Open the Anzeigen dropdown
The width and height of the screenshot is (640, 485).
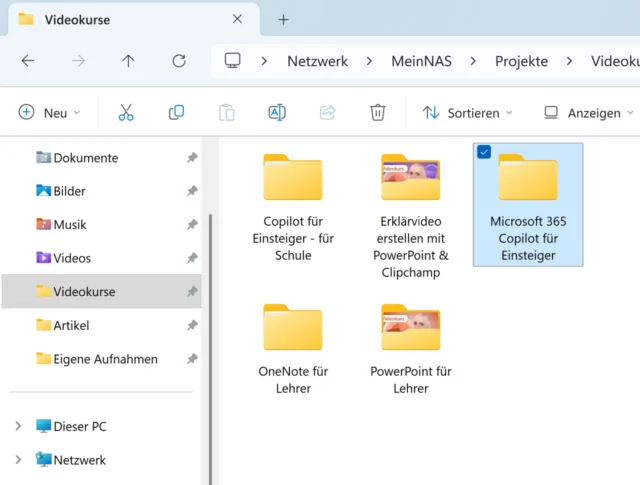589,113
